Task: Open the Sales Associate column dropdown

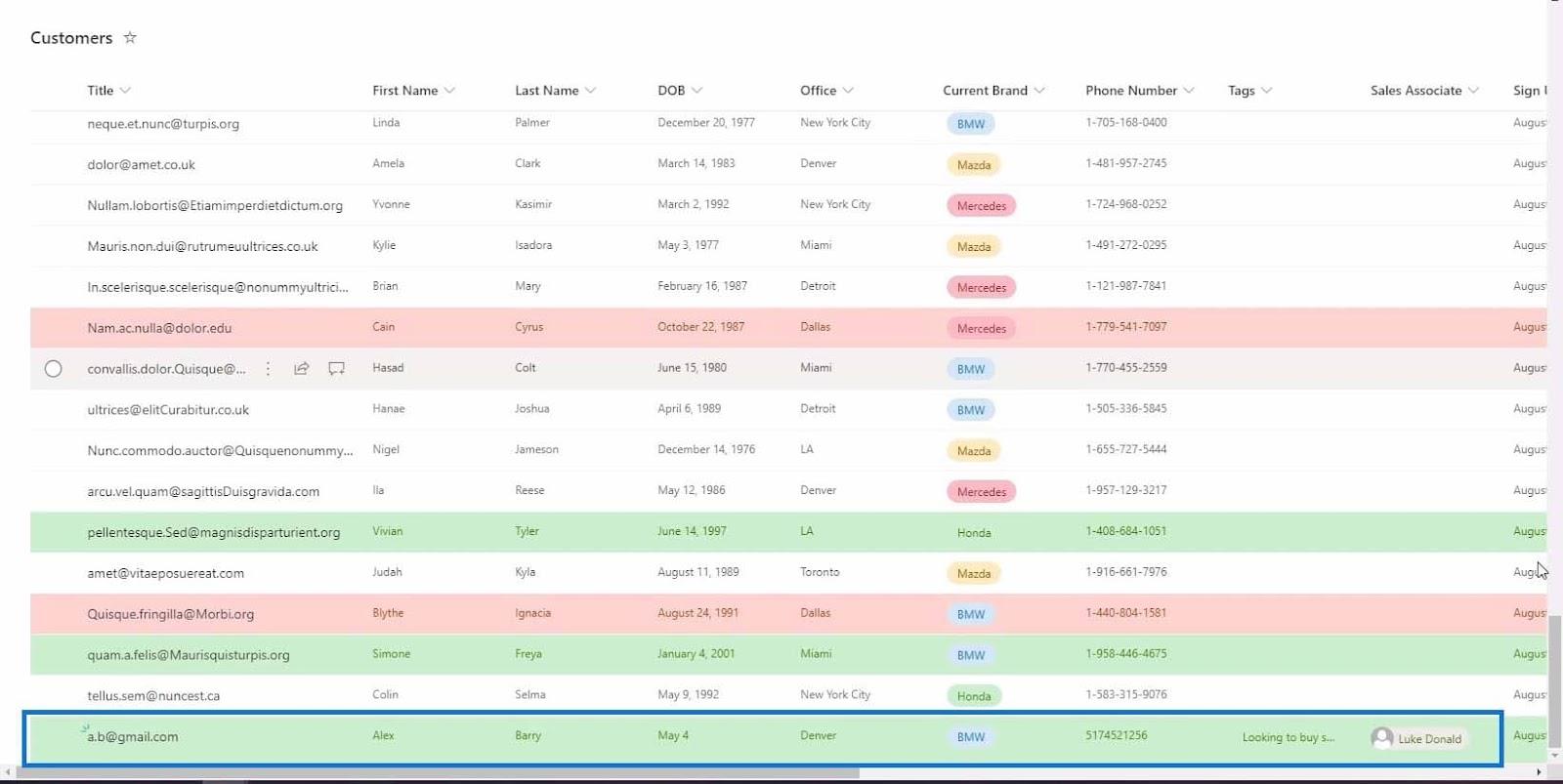Action: pos(1473,91)
